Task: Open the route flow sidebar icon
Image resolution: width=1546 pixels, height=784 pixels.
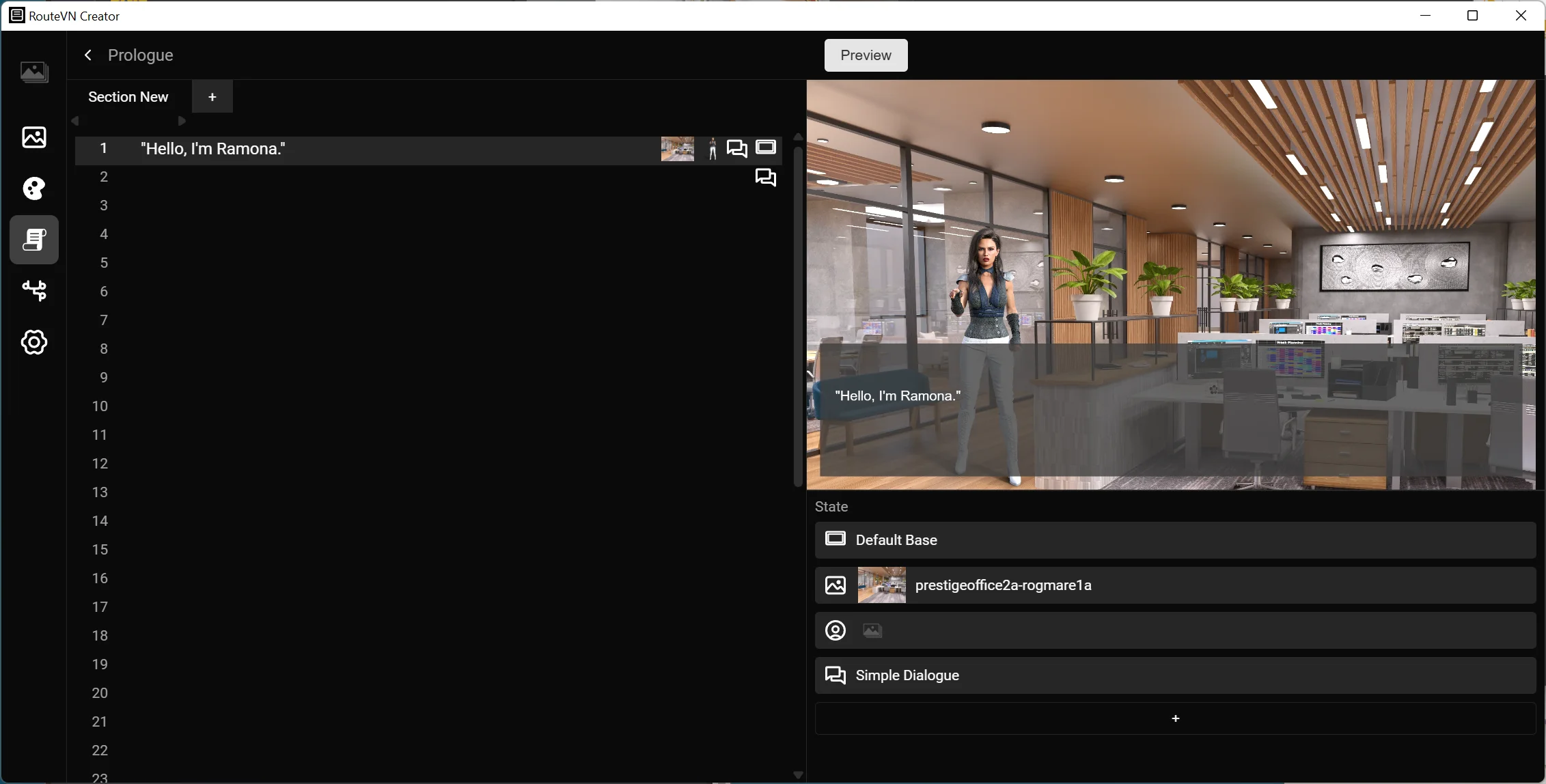Action: pyautogui.click(x=34, y=291)
